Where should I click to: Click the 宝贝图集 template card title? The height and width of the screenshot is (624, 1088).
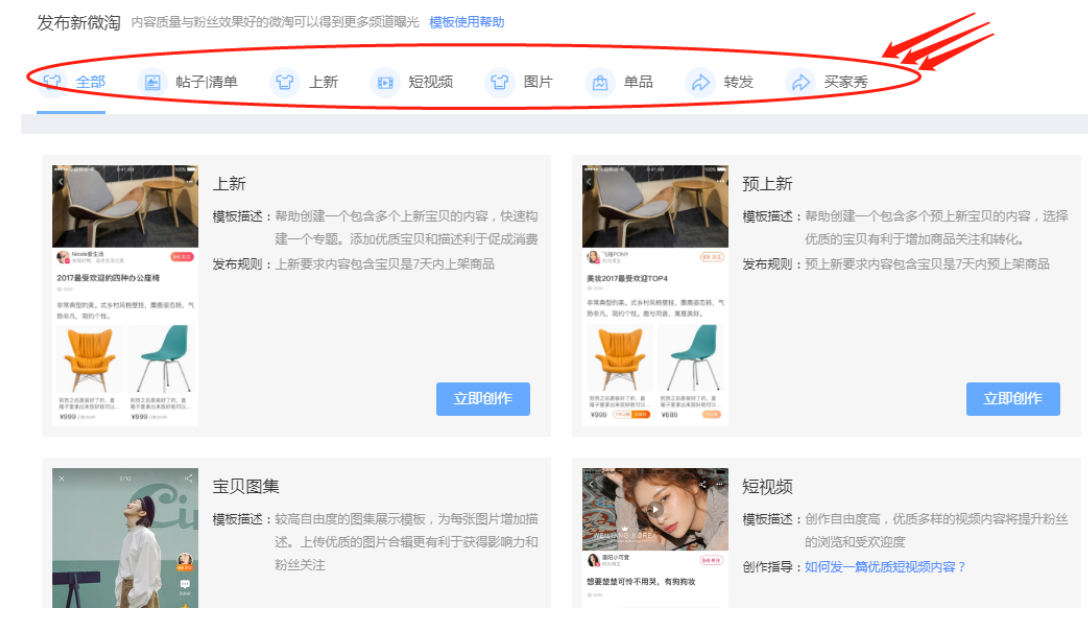click(246, 487)
